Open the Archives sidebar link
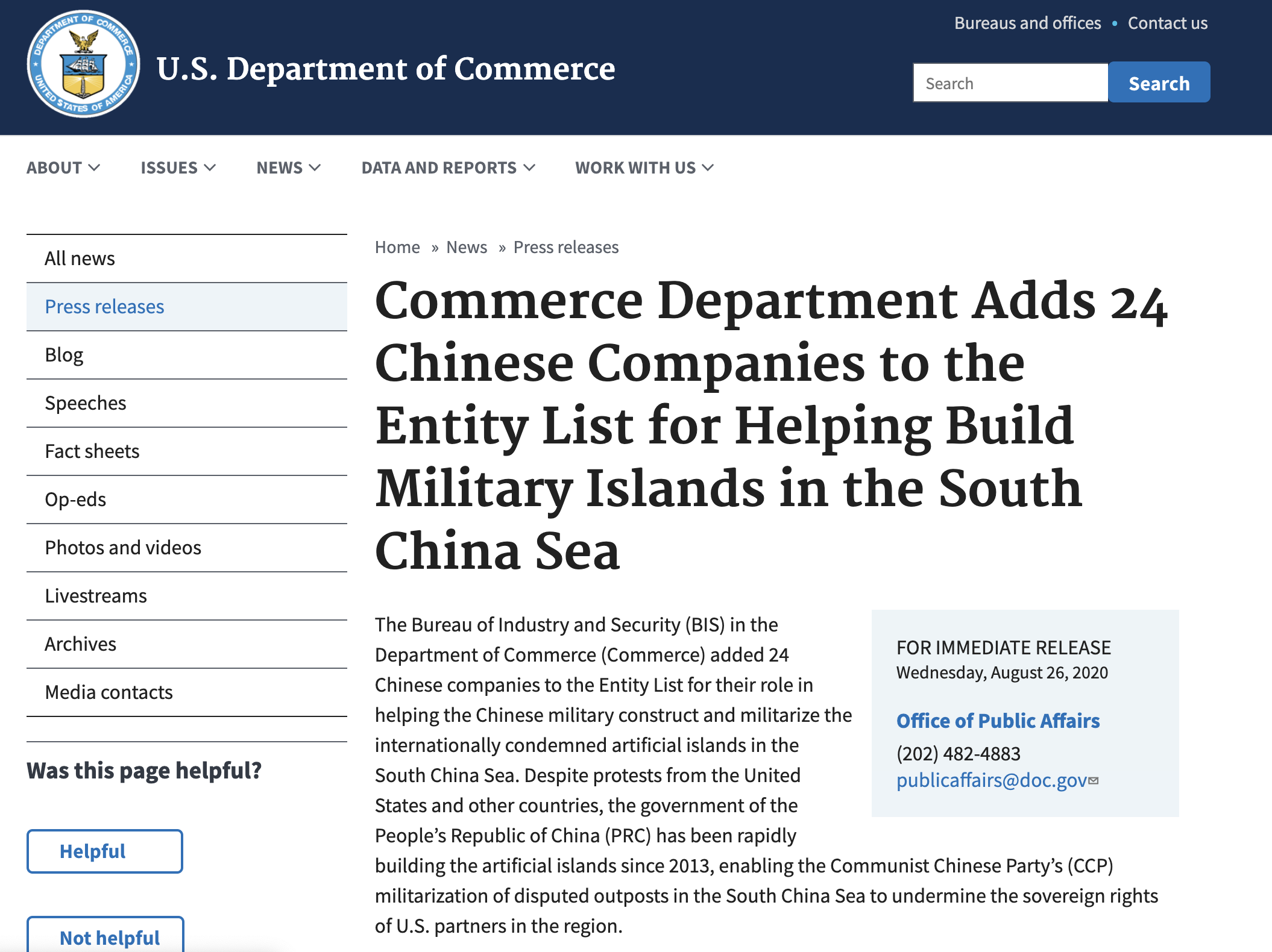This screenshot has width=1272, height=952. click(x=187, y=644)
